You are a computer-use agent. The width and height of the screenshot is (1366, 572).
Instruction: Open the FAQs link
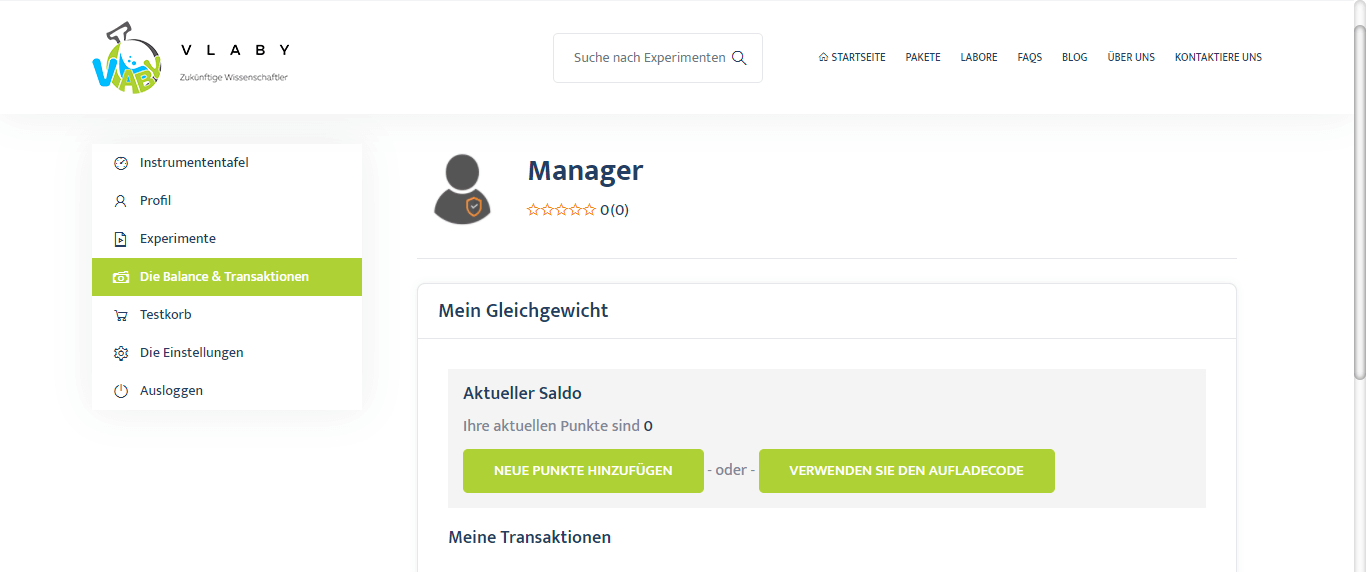[1030, 58]
